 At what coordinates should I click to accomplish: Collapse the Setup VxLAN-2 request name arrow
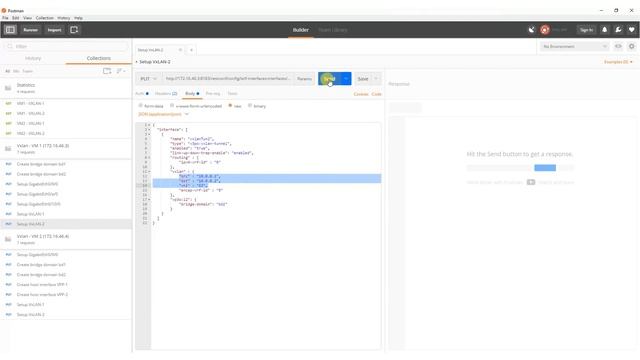(137, 62)
